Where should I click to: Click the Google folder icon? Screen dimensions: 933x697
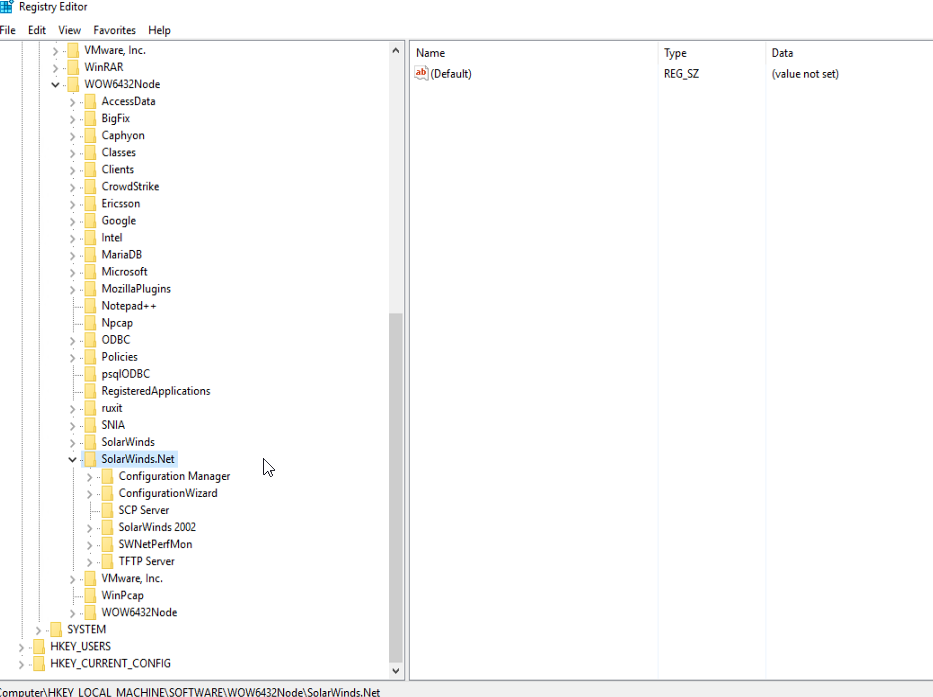click(x=90, y=221)
